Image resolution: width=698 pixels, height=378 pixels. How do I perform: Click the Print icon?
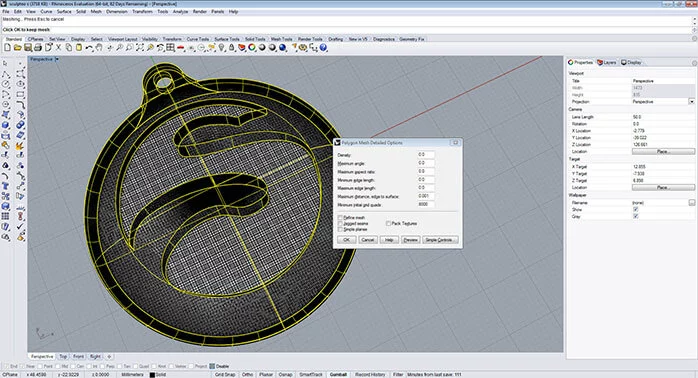(x=38, y=48)
